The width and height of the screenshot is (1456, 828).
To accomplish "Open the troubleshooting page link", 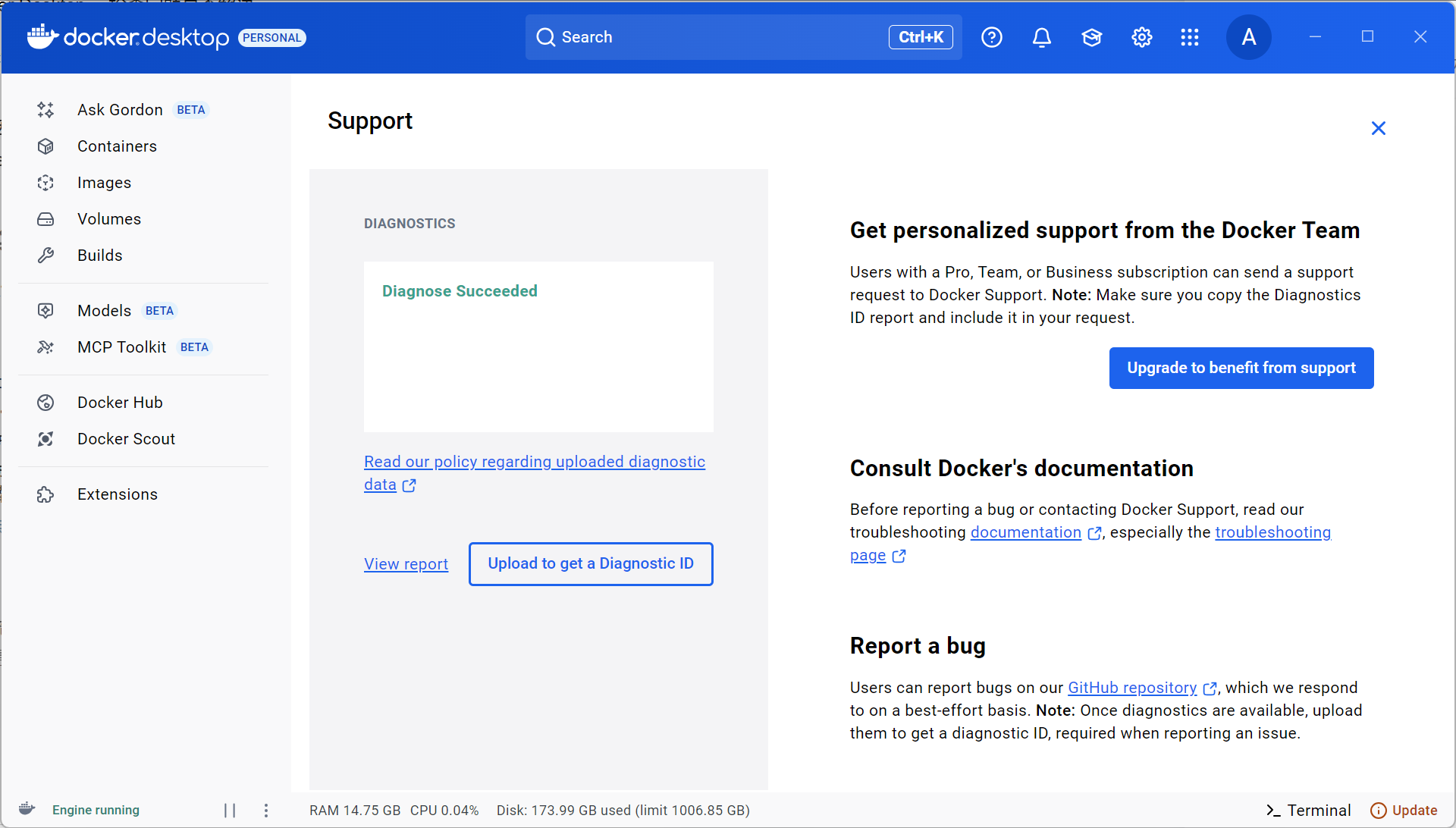I will 1273,532.
